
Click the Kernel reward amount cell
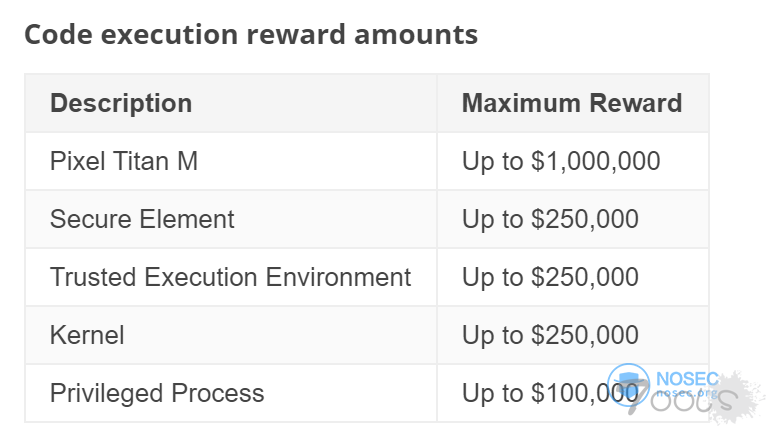550,335
